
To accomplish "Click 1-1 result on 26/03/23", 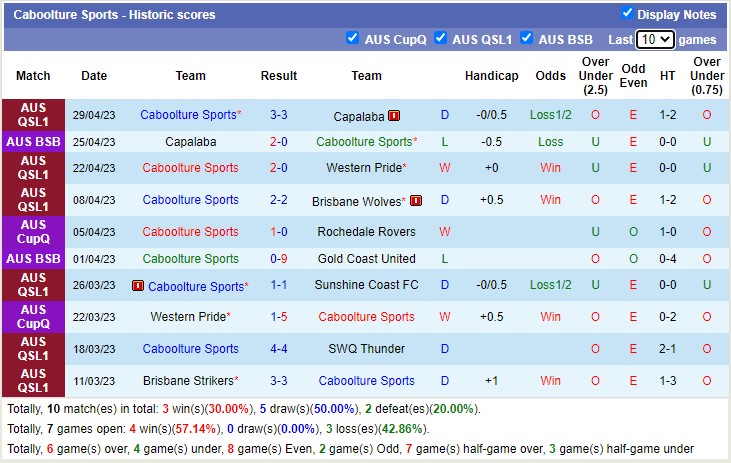I will click(279, 285).
